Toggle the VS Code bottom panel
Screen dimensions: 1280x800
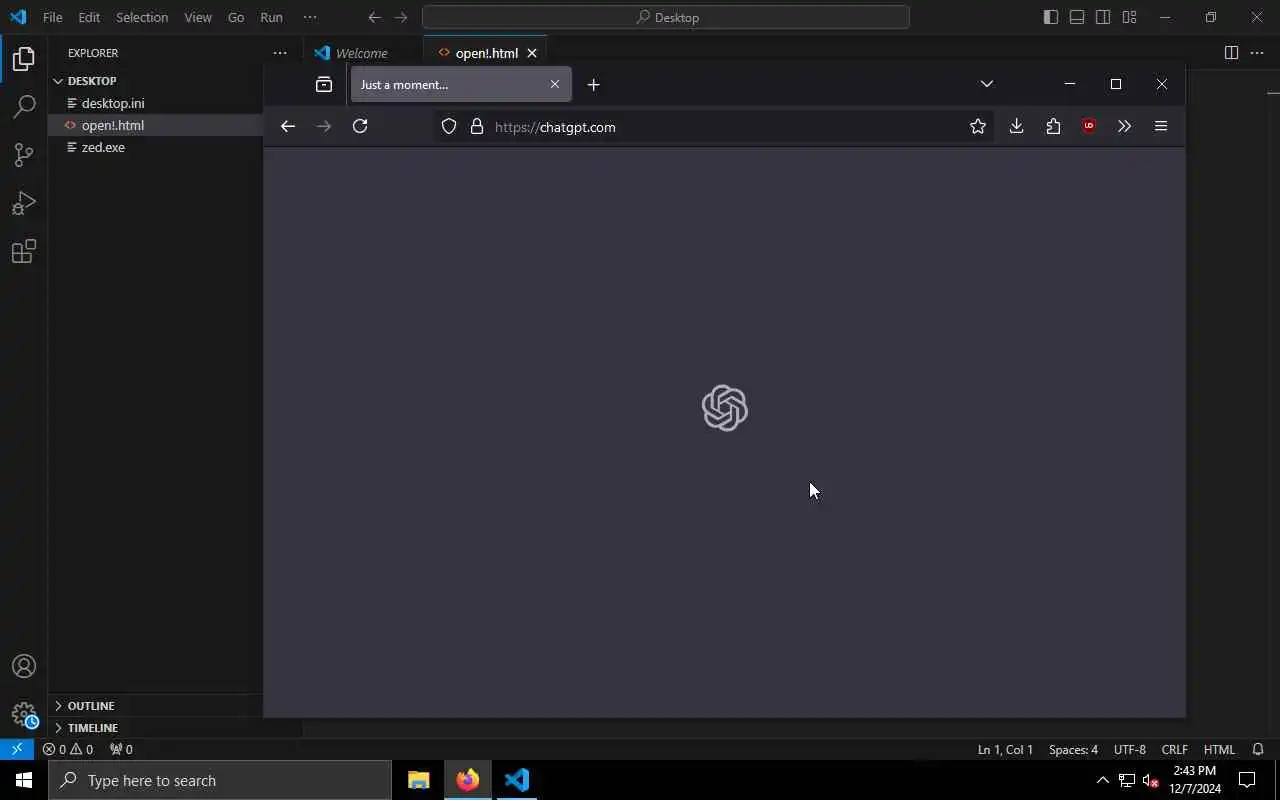pos(1077,17)
